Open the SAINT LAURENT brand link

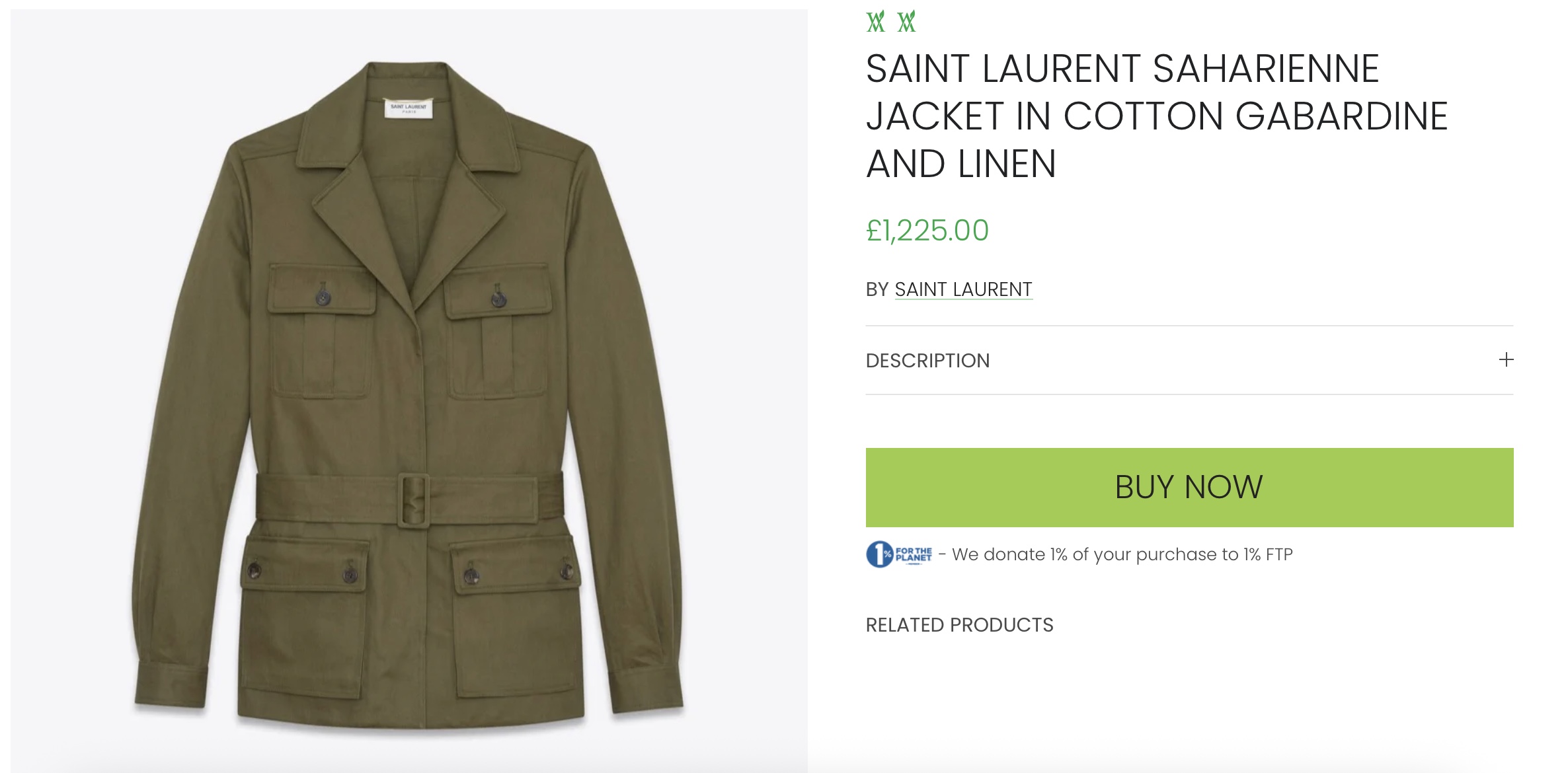pos(963,289)
